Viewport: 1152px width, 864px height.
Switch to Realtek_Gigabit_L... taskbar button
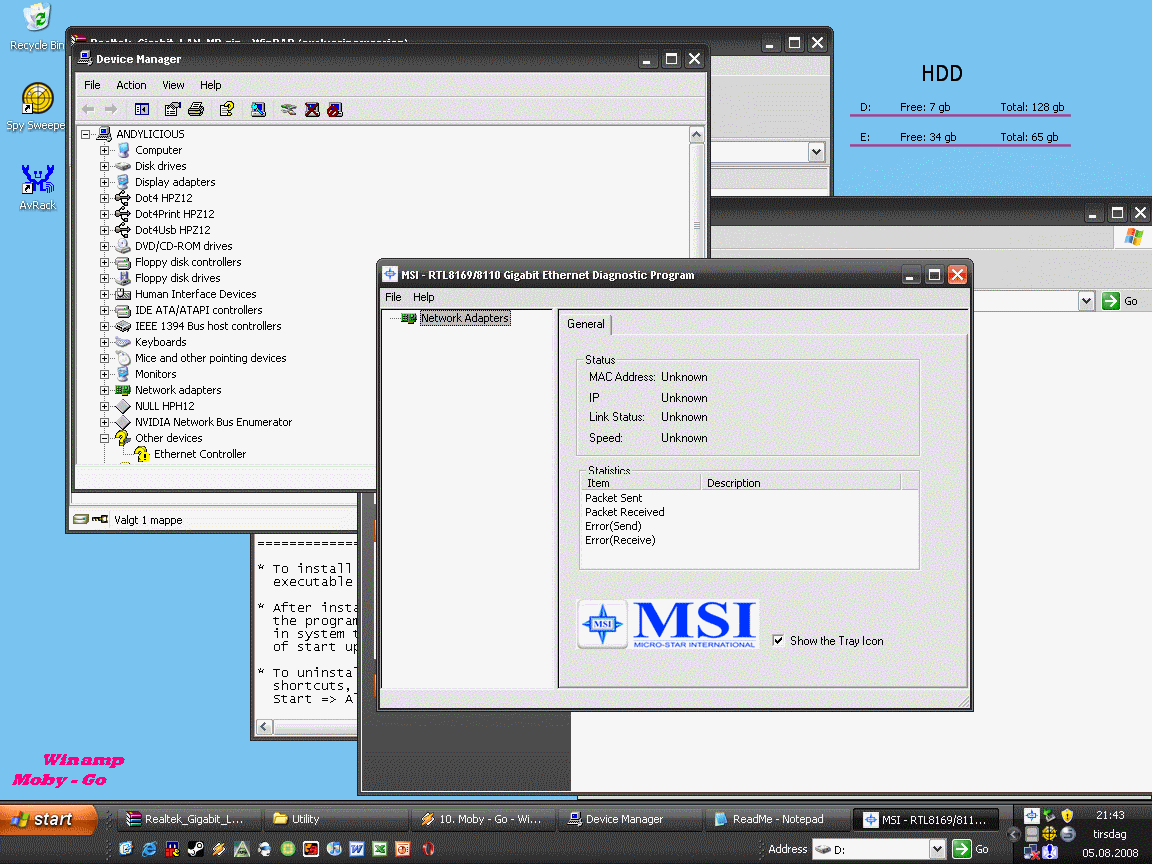click(x=190, y=818)
